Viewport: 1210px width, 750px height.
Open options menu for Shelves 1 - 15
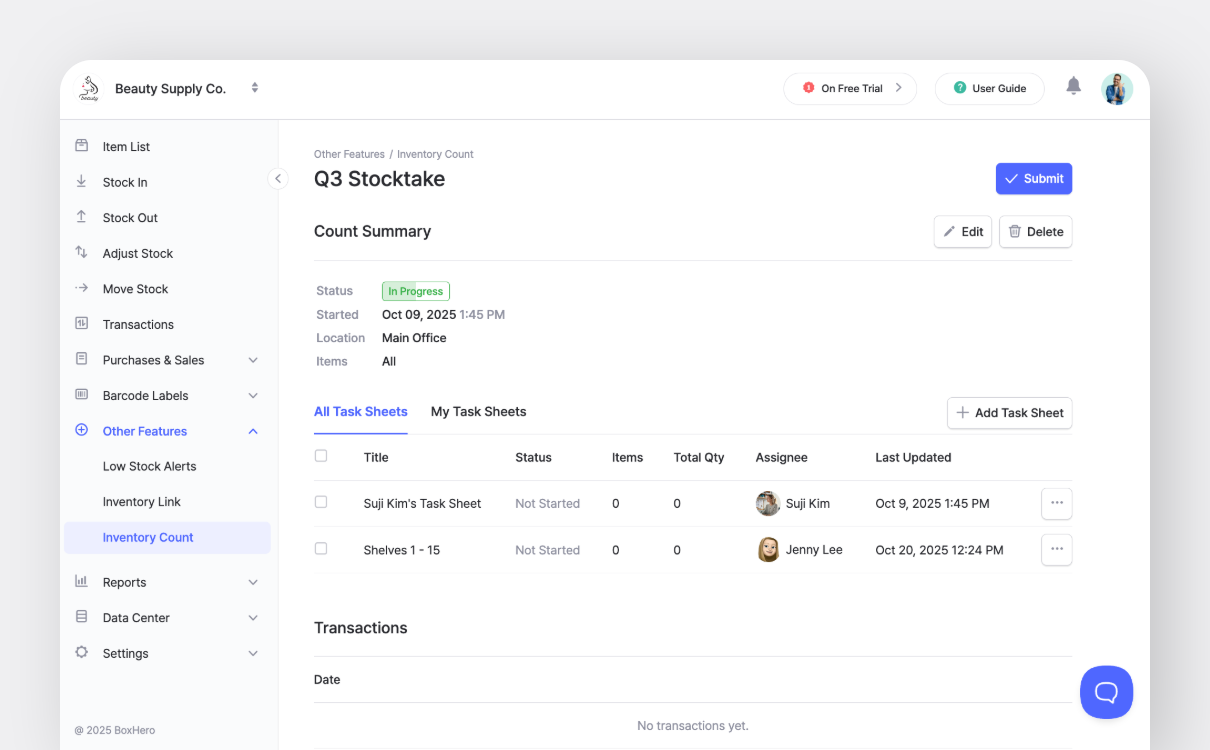(x=1056, y=550)
